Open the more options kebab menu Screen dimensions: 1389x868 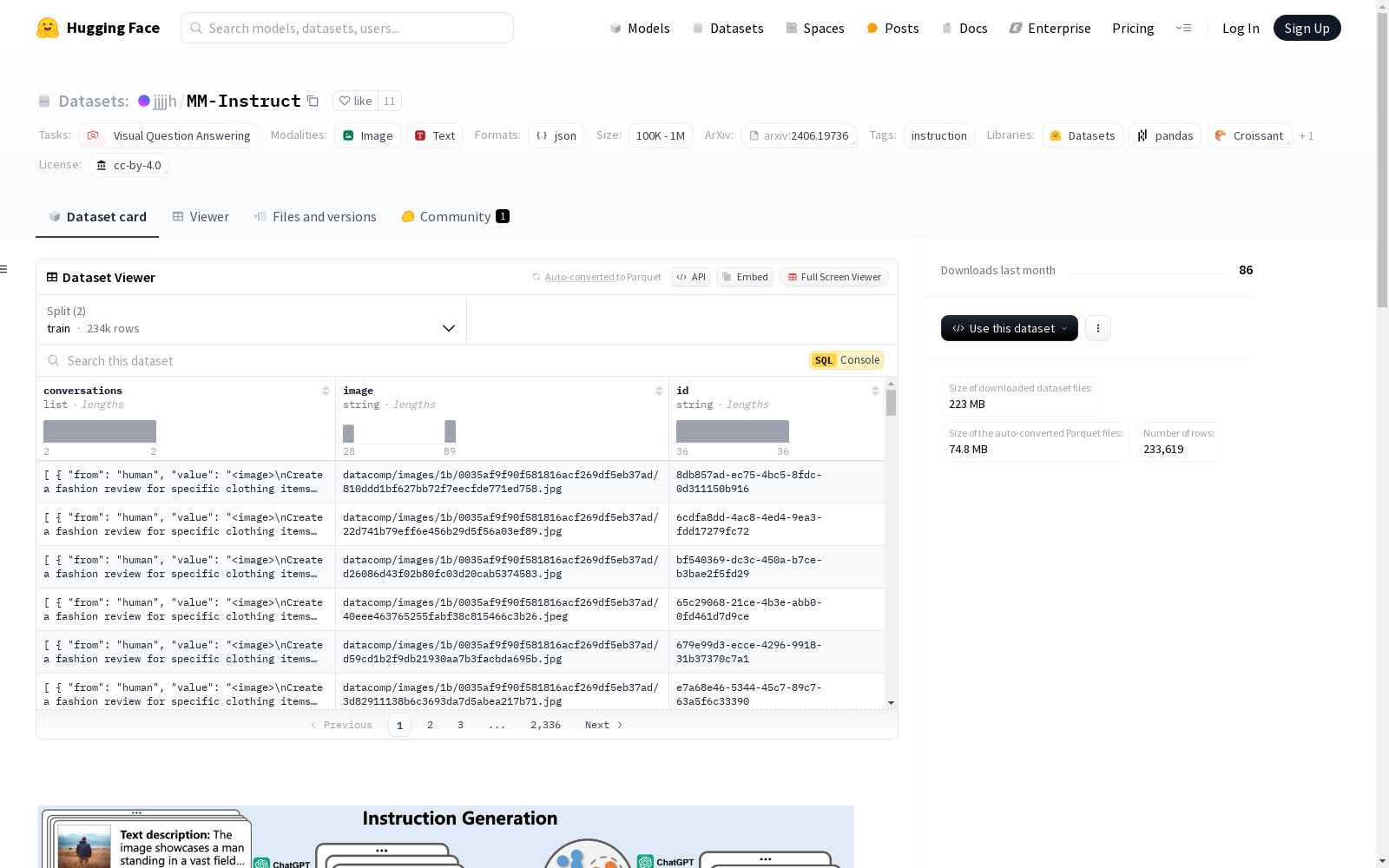pos(1098,328)
